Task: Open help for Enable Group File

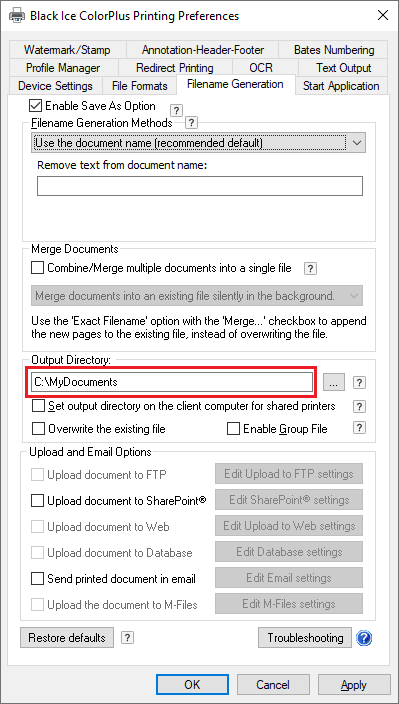Action: coord(359,428)
